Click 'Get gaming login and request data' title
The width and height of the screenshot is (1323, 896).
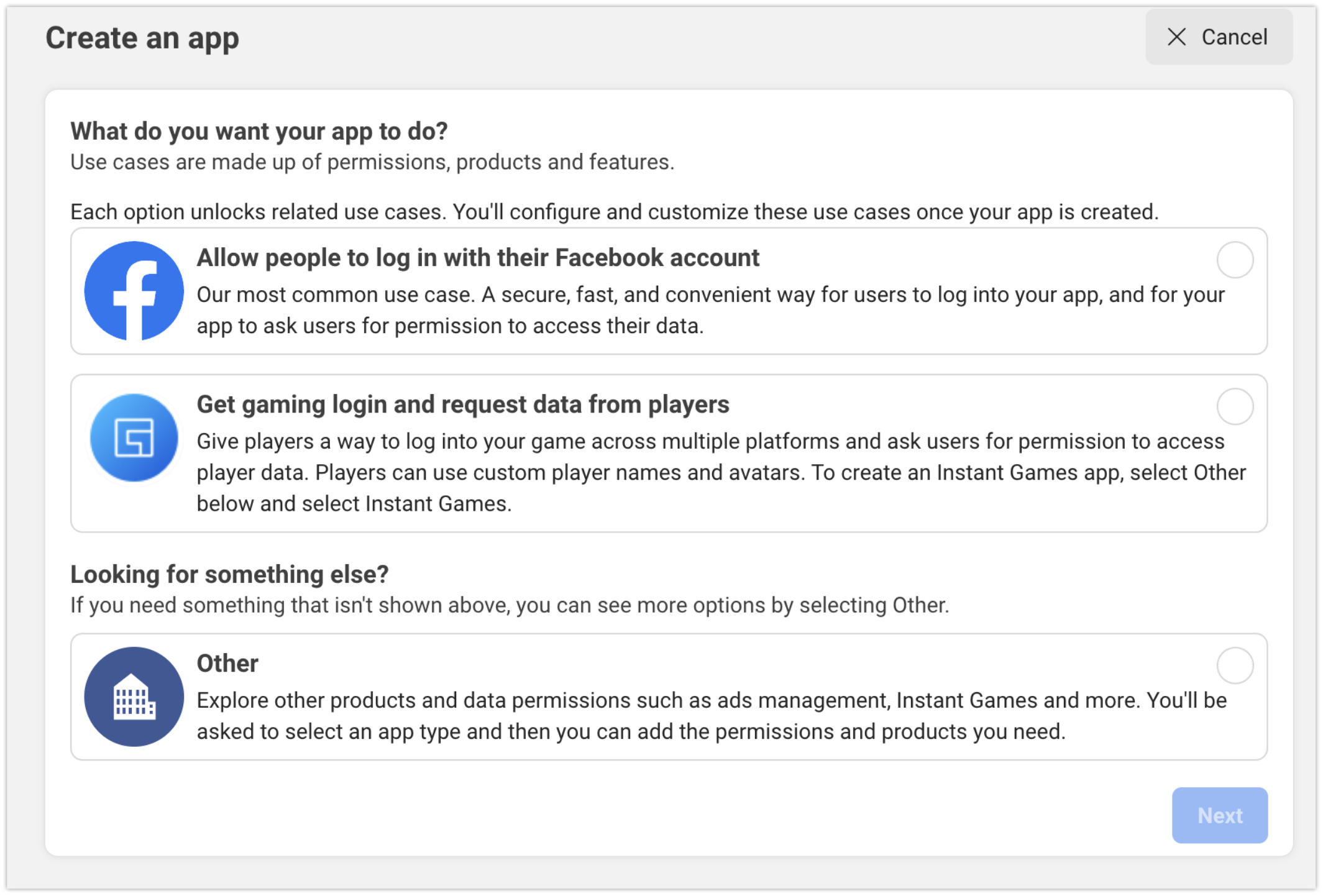pos(463,405)
